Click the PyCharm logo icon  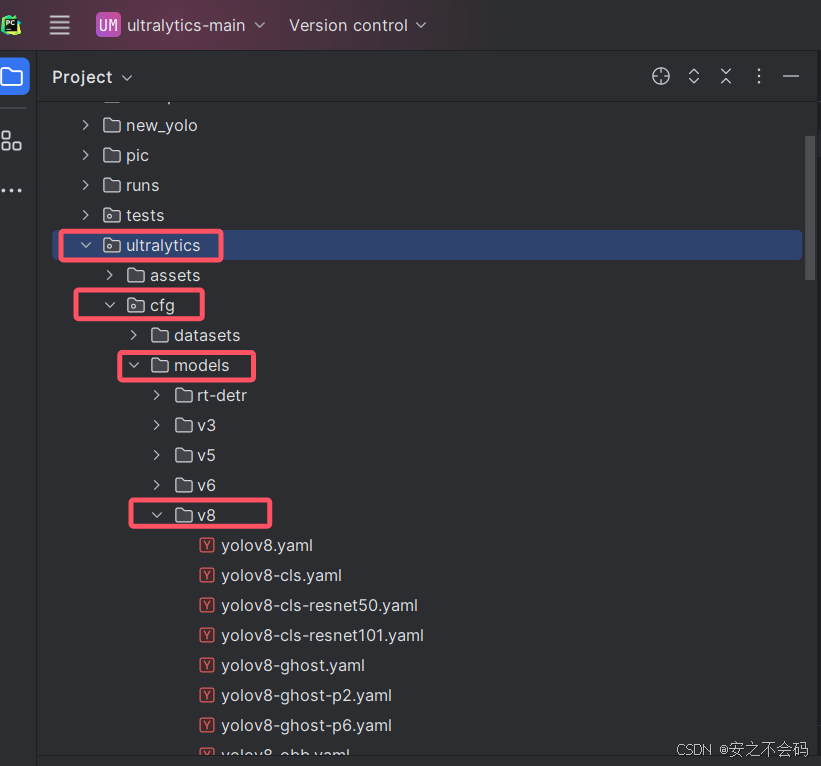[10, 25]
